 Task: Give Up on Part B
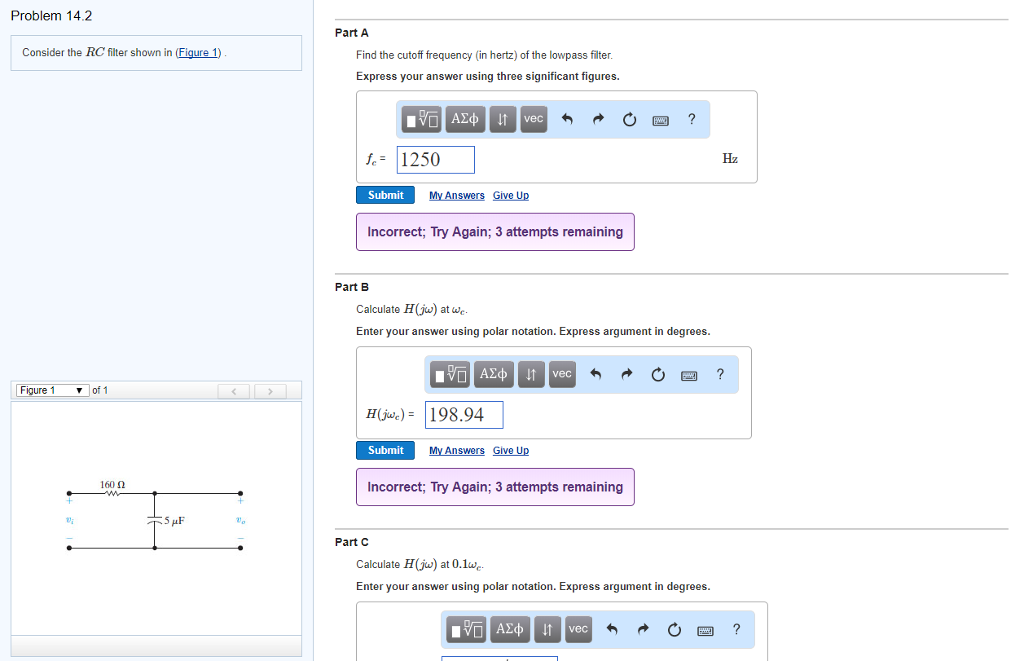tap(511, 451)
